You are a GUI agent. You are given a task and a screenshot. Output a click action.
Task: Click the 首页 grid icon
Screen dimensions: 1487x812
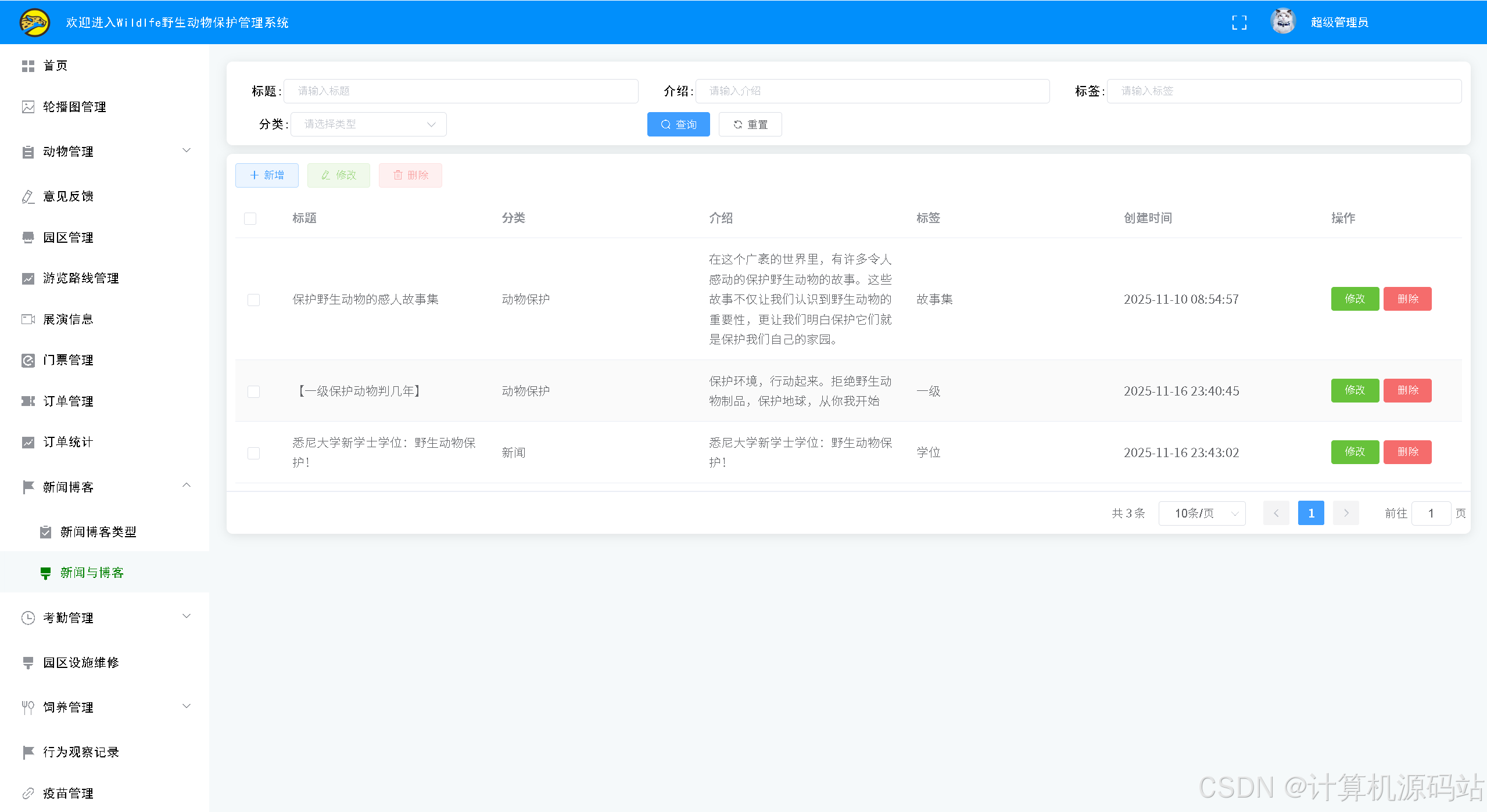point(28,66)
